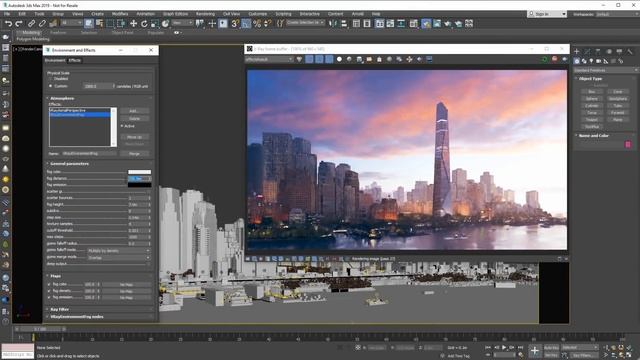The image size is (640, 360).
Task: Toggle the ribbon visibility eye icon
Action: tap(176, 33)
